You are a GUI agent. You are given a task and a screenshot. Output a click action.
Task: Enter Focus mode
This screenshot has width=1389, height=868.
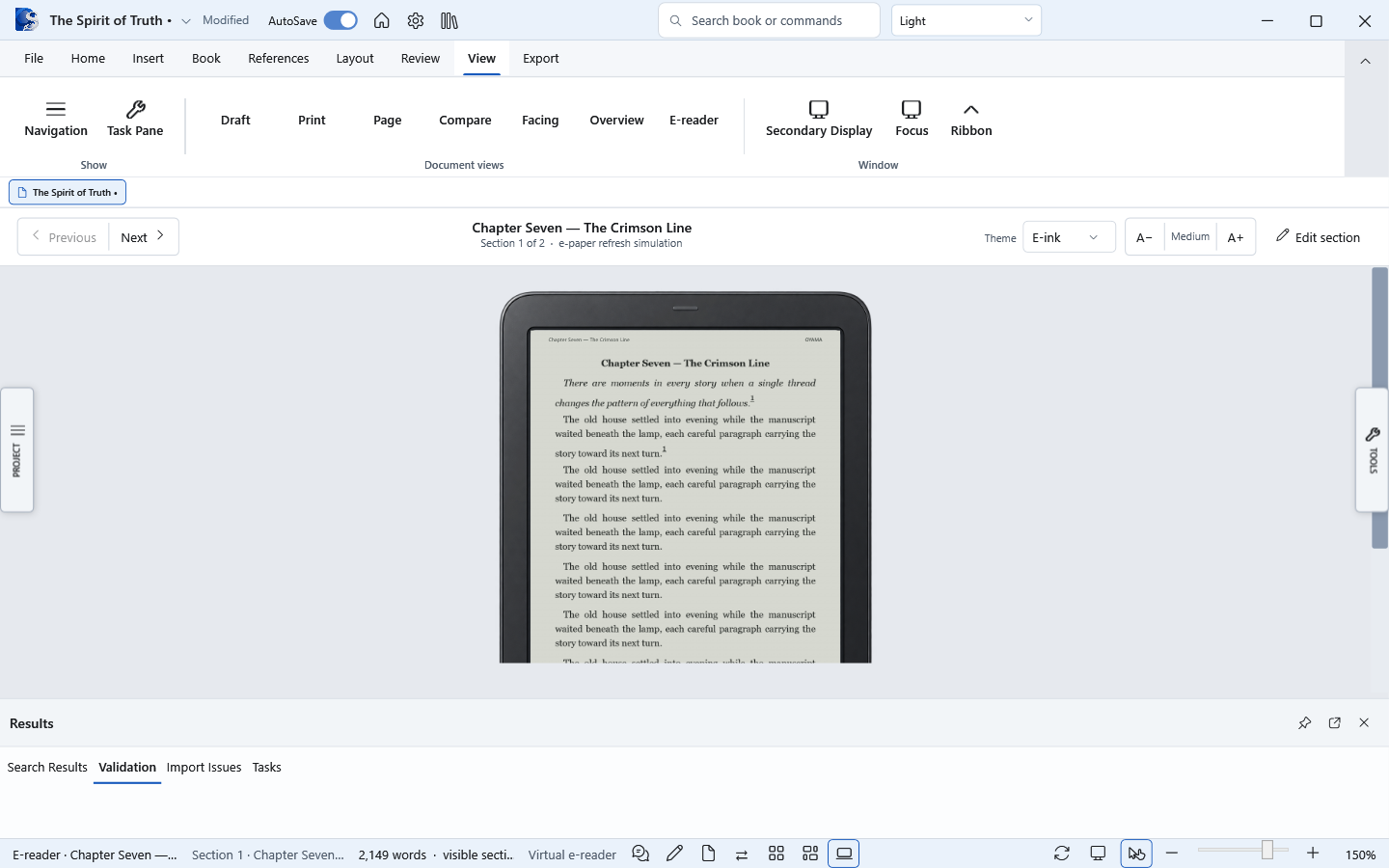pyautogui.click(x=912, y=120)
